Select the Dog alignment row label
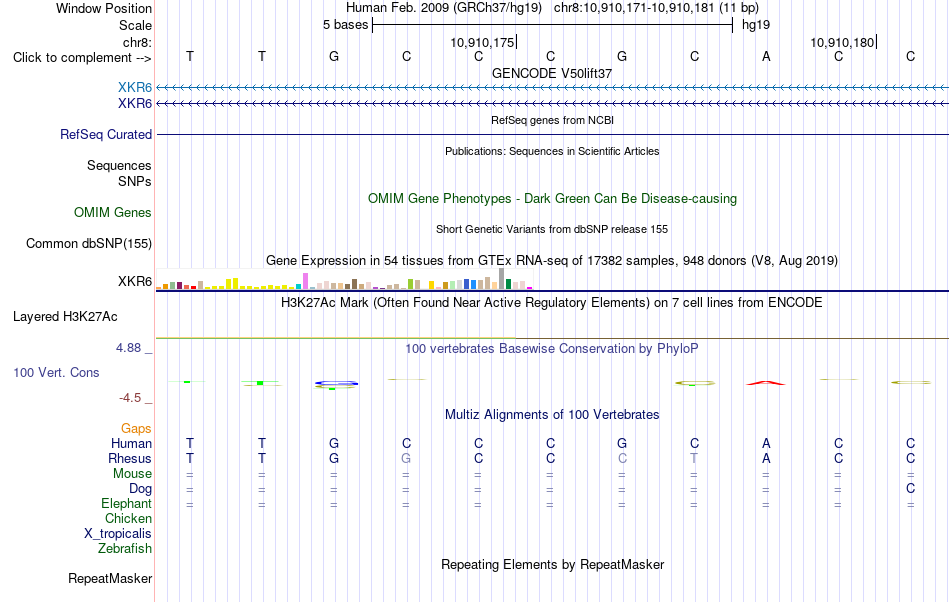This screenshot has width=950, height=602. (x=141, y=488)
